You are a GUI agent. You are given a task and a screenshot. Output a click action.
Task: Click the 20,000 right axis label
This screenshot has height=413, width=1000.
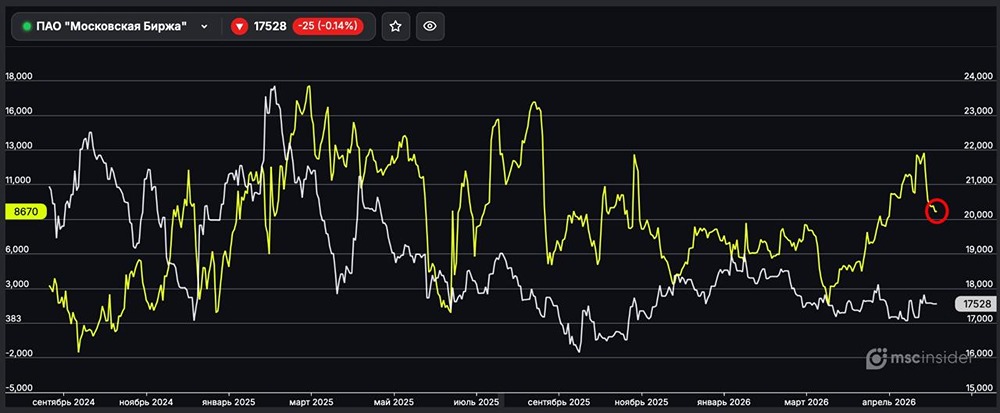(x=976, y=215)
